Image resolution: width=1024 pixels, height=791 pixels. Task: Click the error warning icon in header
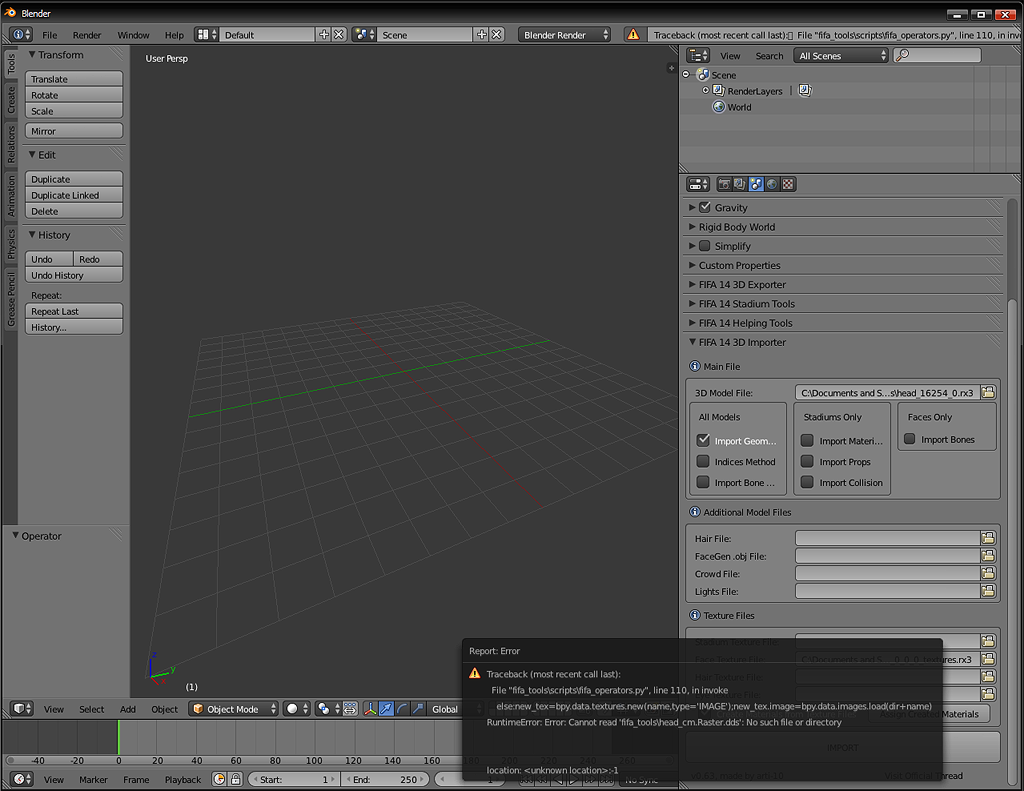[x=633, y=35]
